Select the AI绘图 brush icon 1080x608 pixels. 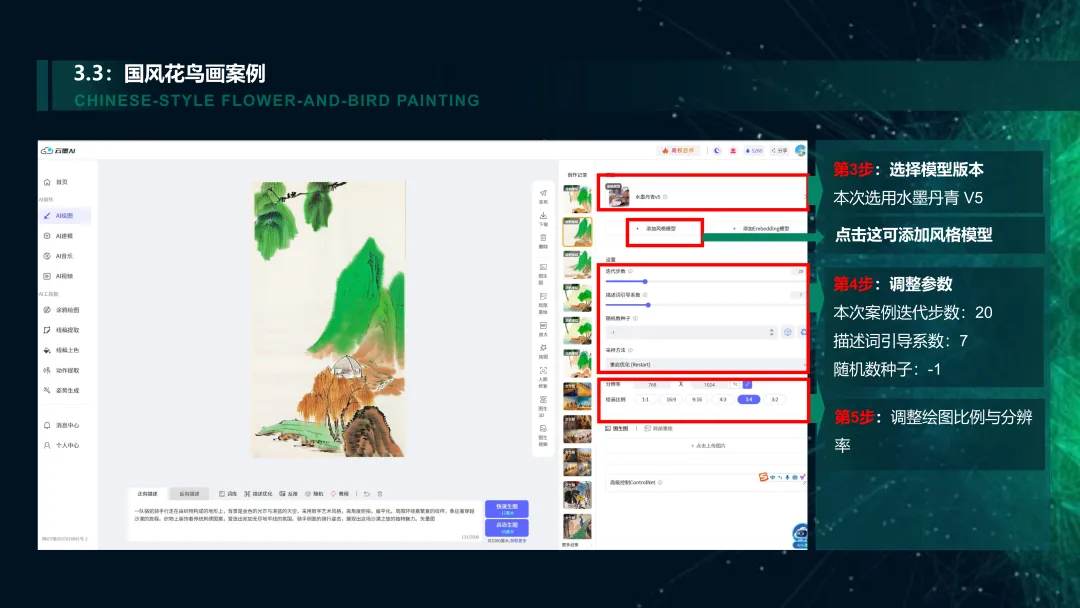tap(47, 216)
